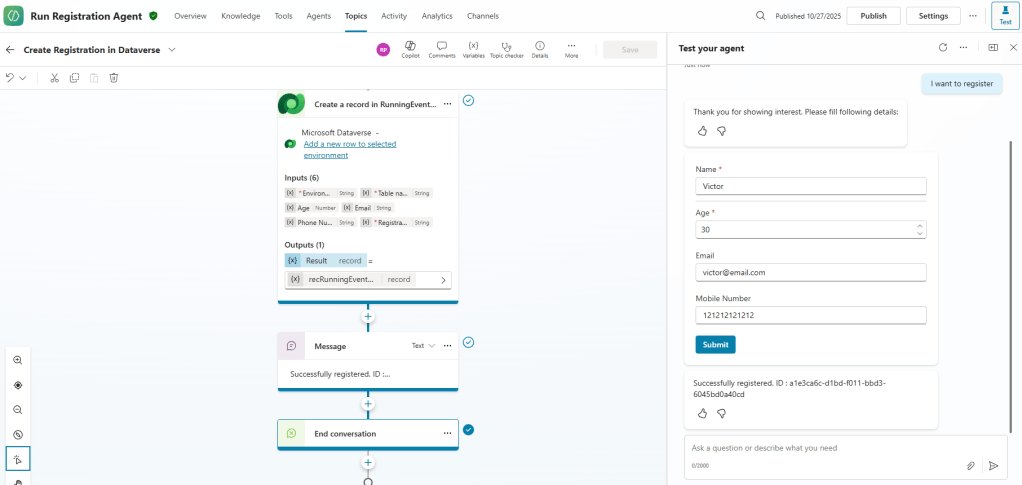Launch the Topic checker
1022x485 pixels.
tap(507, 46)
